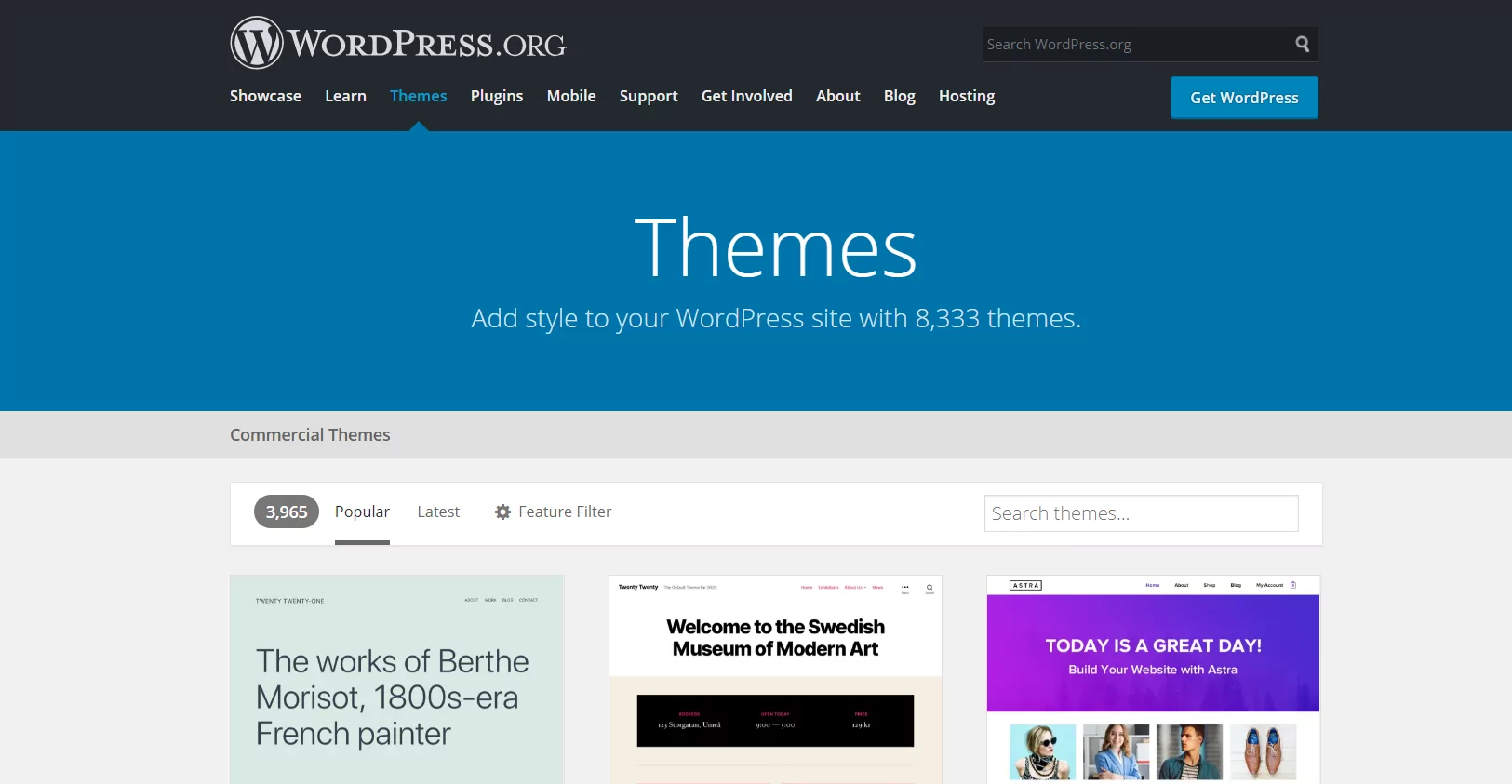
Task: Select Themes in the top navigation
Action: [418, 96]
